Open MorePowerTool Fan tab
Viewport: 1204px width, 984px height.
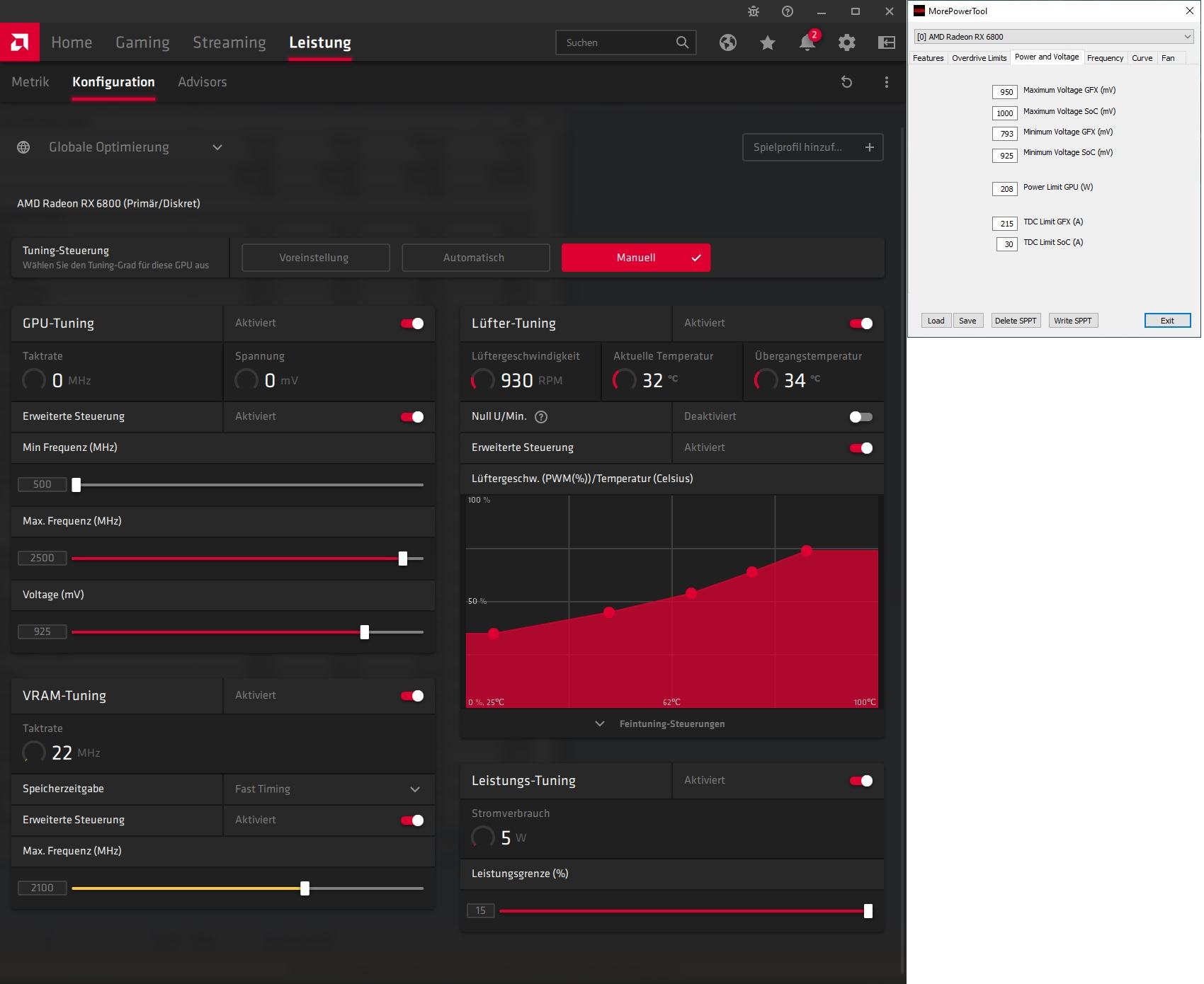click(x=1168, y=58)
